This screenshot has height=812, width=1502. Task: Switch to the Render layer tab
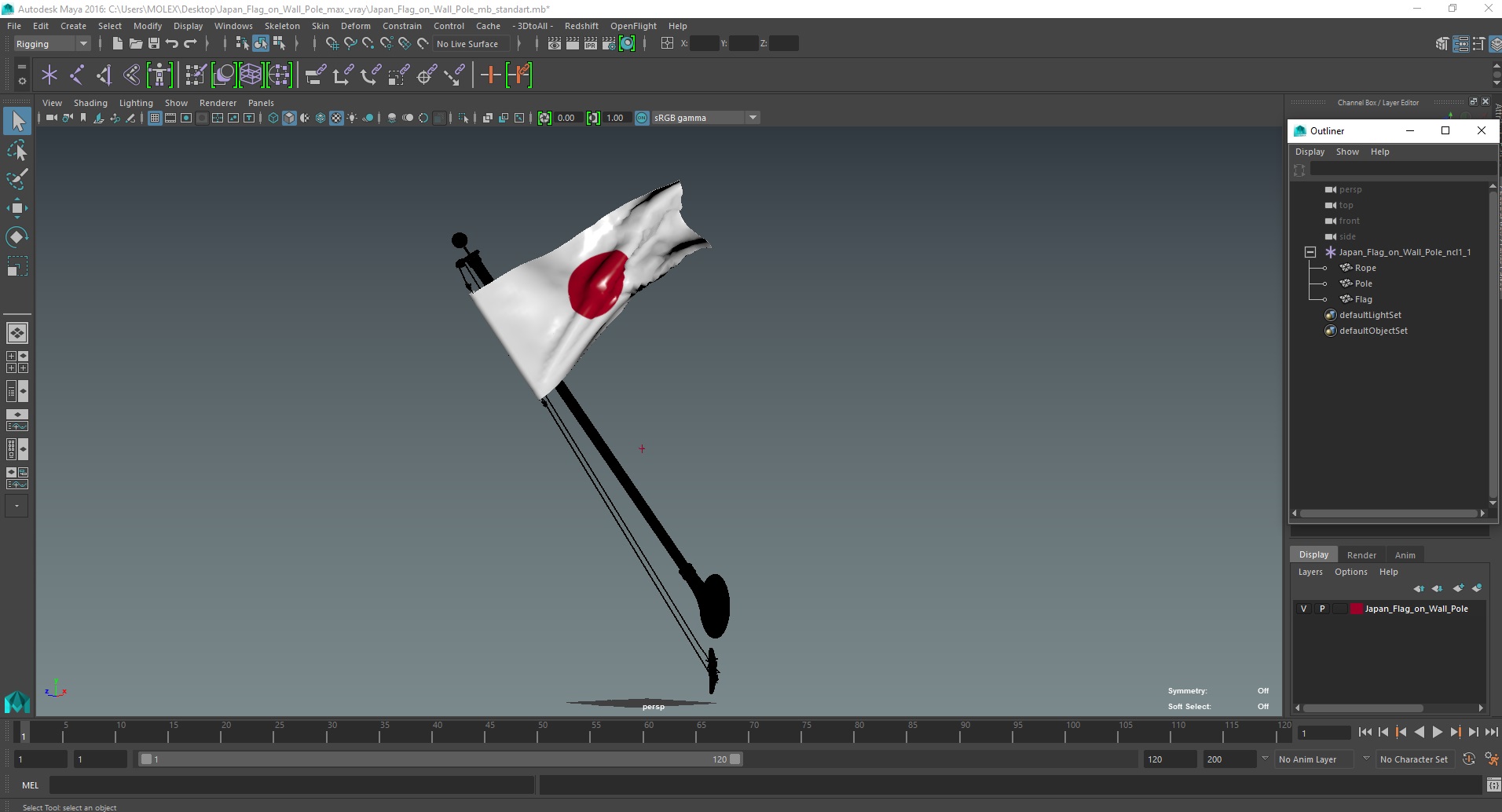[1361, 555]
